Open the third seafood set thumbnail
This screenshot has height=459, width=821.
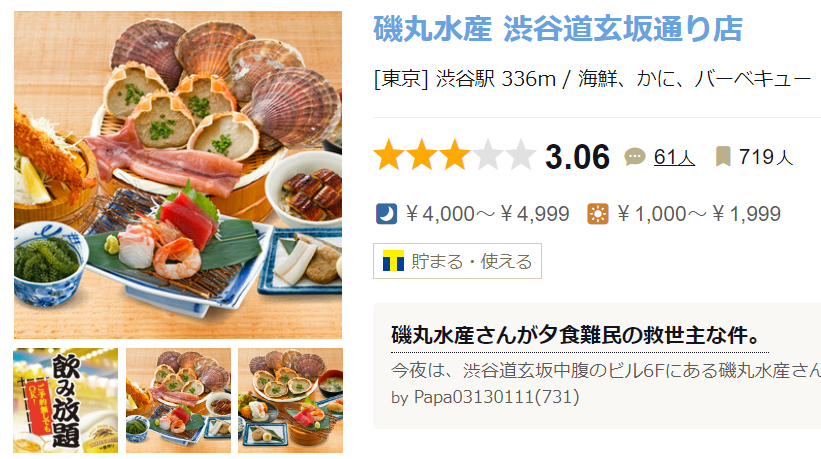pyautogui.click(x=291, y=400)
